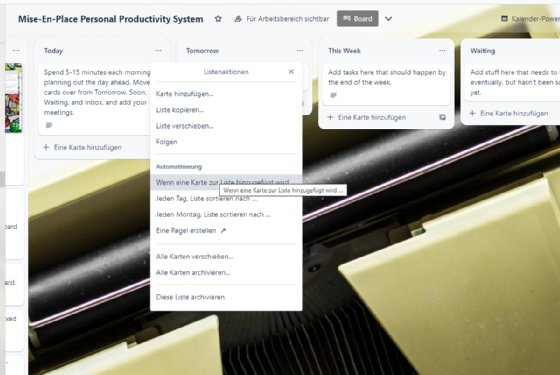The width and height of the screenshot is (560, 375).
Task: Click the This Week list title
Action: [345, 51]
